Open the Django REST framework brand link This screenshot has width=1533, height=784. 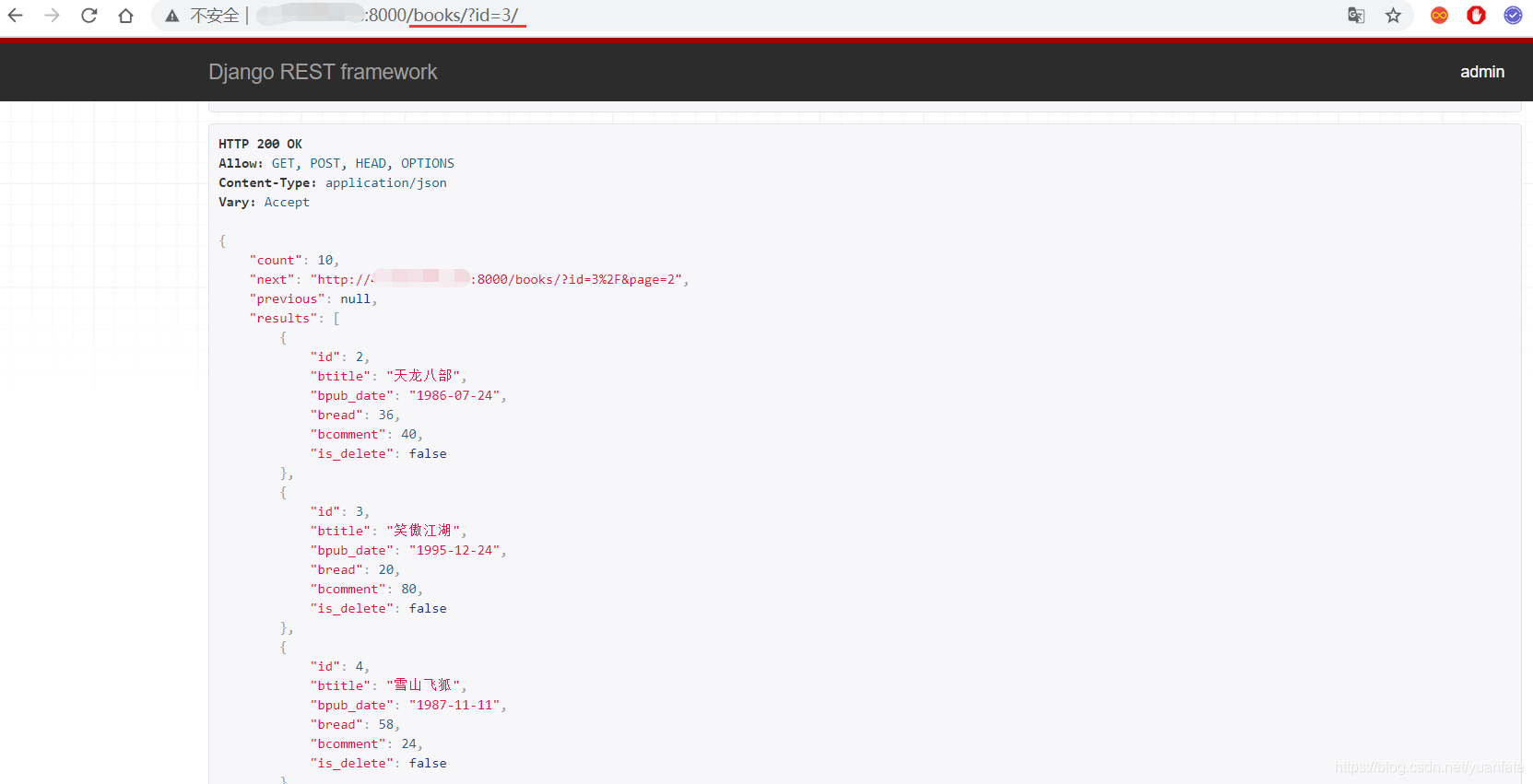tap(323, 72)
